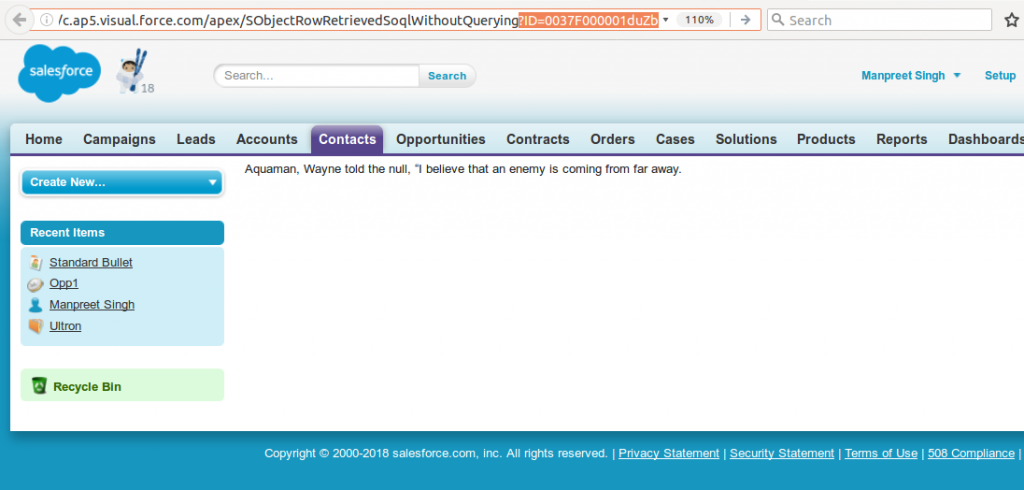
Task: Open the Privacy Statement footer link
Action: [668, 453]
